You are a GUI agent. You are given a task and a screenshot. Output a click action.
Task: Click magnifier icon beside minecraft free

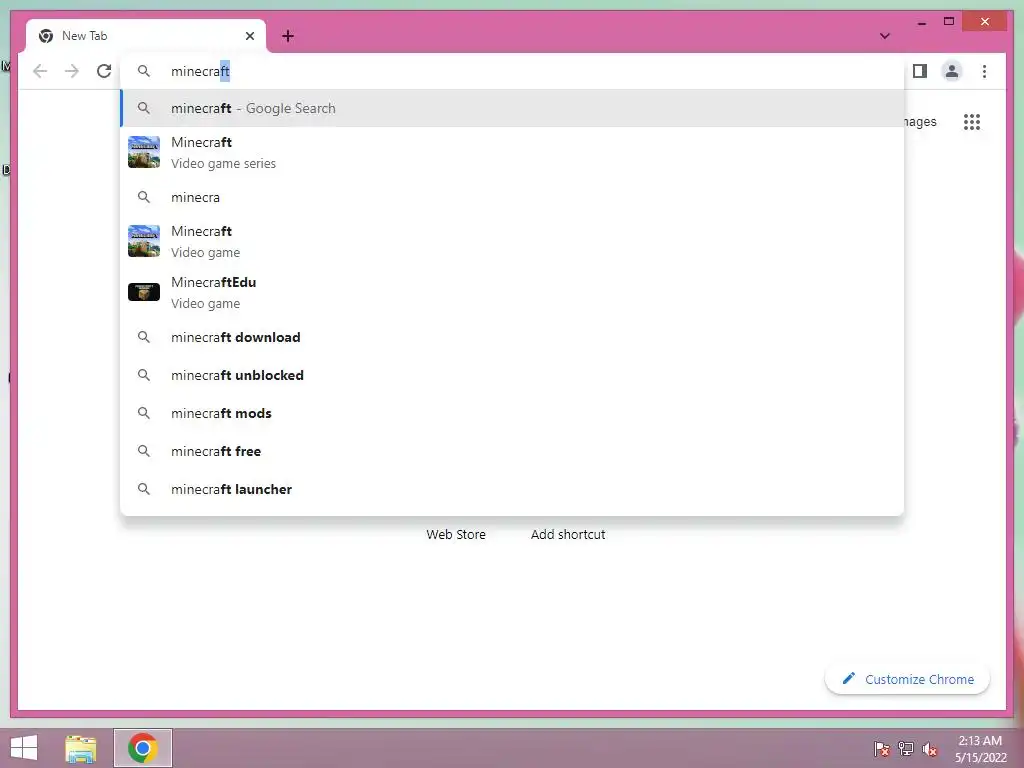144,451
